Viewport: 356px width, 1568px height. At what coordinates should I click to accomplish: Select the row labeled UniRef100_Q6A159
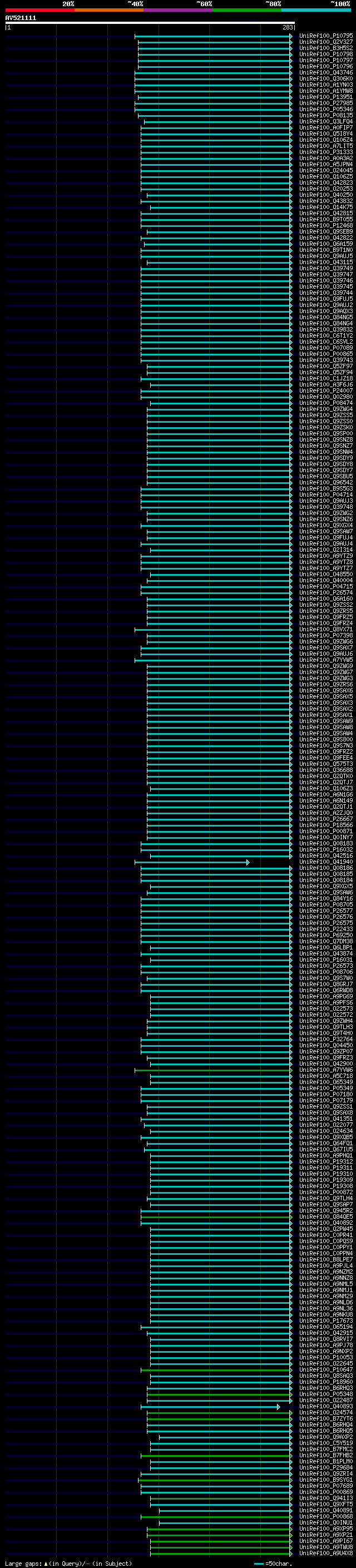click(326, 244)
